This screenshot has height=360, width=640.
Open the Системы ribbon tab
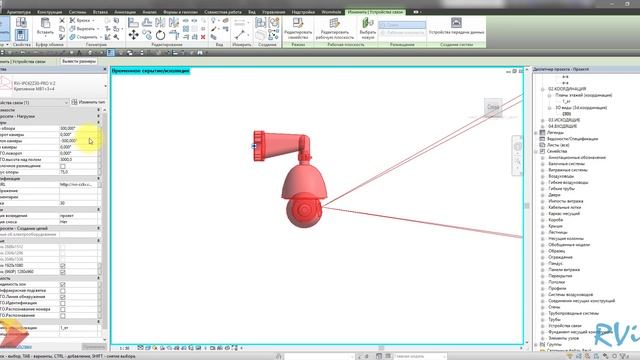point(78,12)
